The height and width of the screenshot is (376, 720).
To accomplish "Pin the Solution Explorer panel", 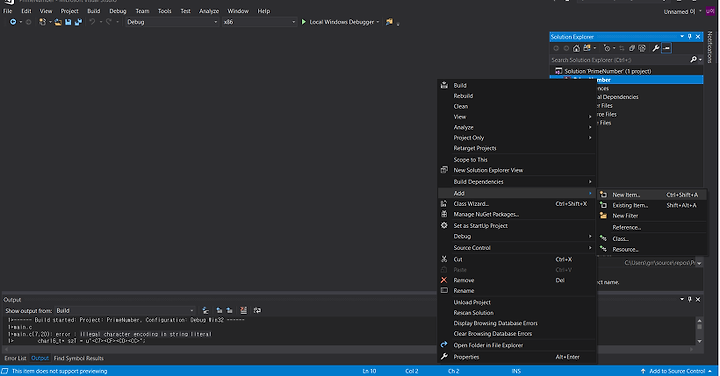I will click(690, 37).
